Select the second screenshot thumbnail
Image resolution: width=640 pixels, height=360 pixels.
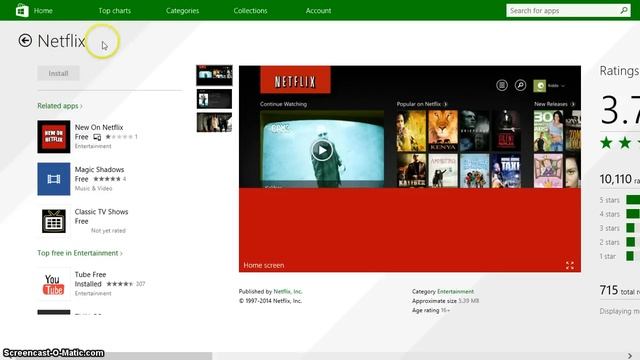coord(214,99)
